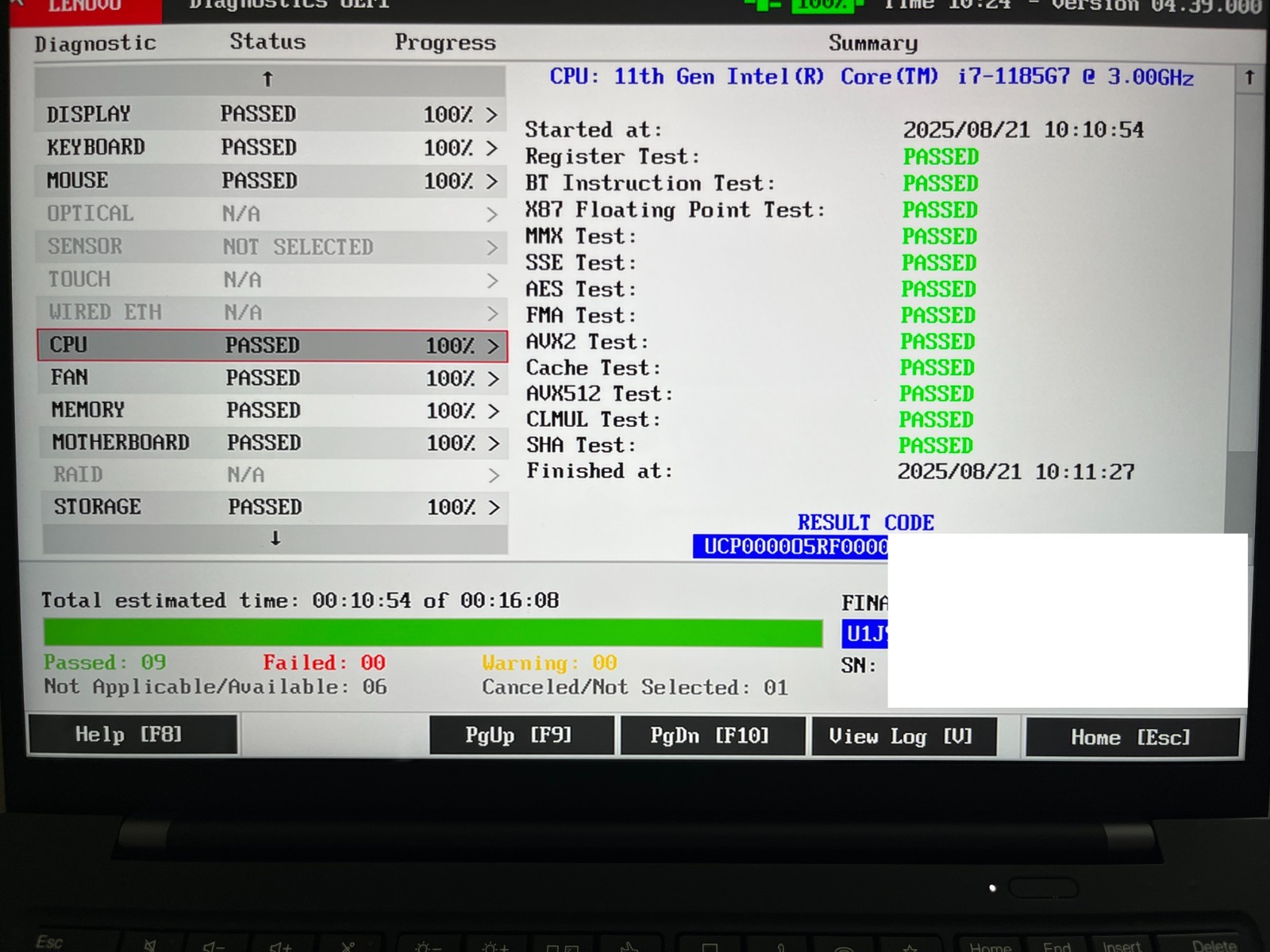Open View Log [V]
The image size is (1270, 952).
coord(903,736)
